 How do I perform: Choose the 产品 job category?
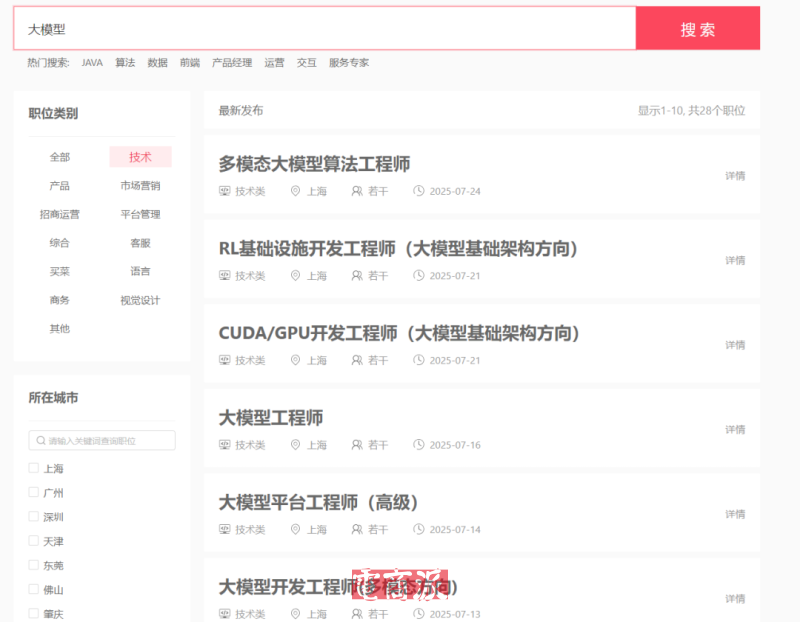tap(60, 186)
